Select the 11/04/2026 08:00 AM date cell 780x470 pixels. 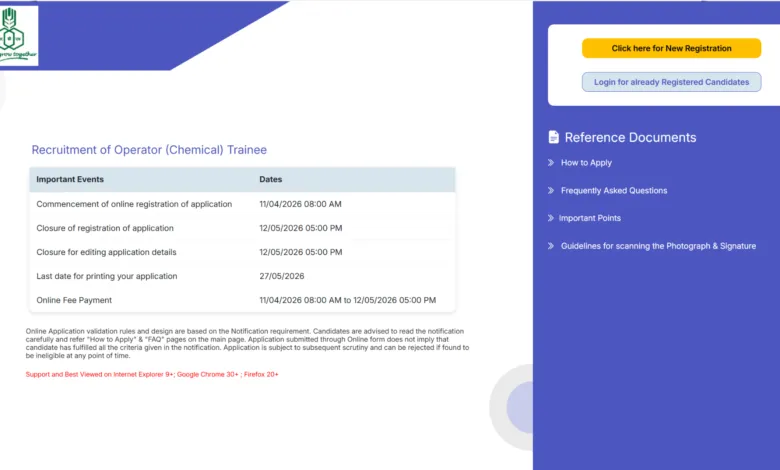point(300,204)
